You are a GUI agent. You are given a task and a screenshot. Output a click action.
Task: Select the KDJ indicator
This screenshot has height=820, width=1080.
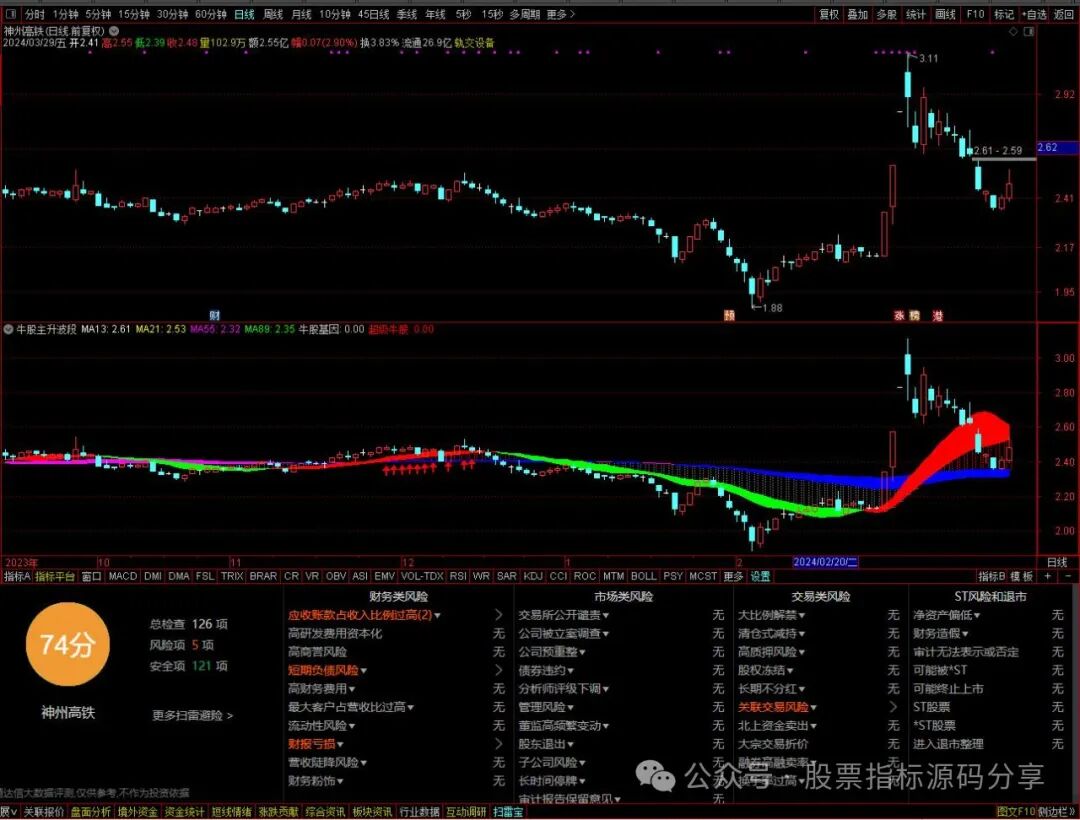(533, 576)
